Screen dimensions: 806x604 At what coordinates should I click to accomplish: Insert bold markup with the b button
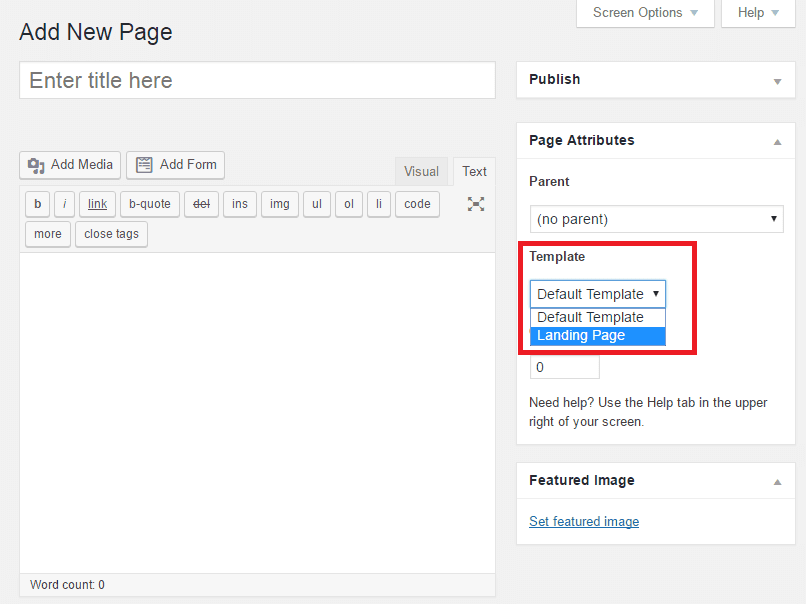(x=37, y=204)
